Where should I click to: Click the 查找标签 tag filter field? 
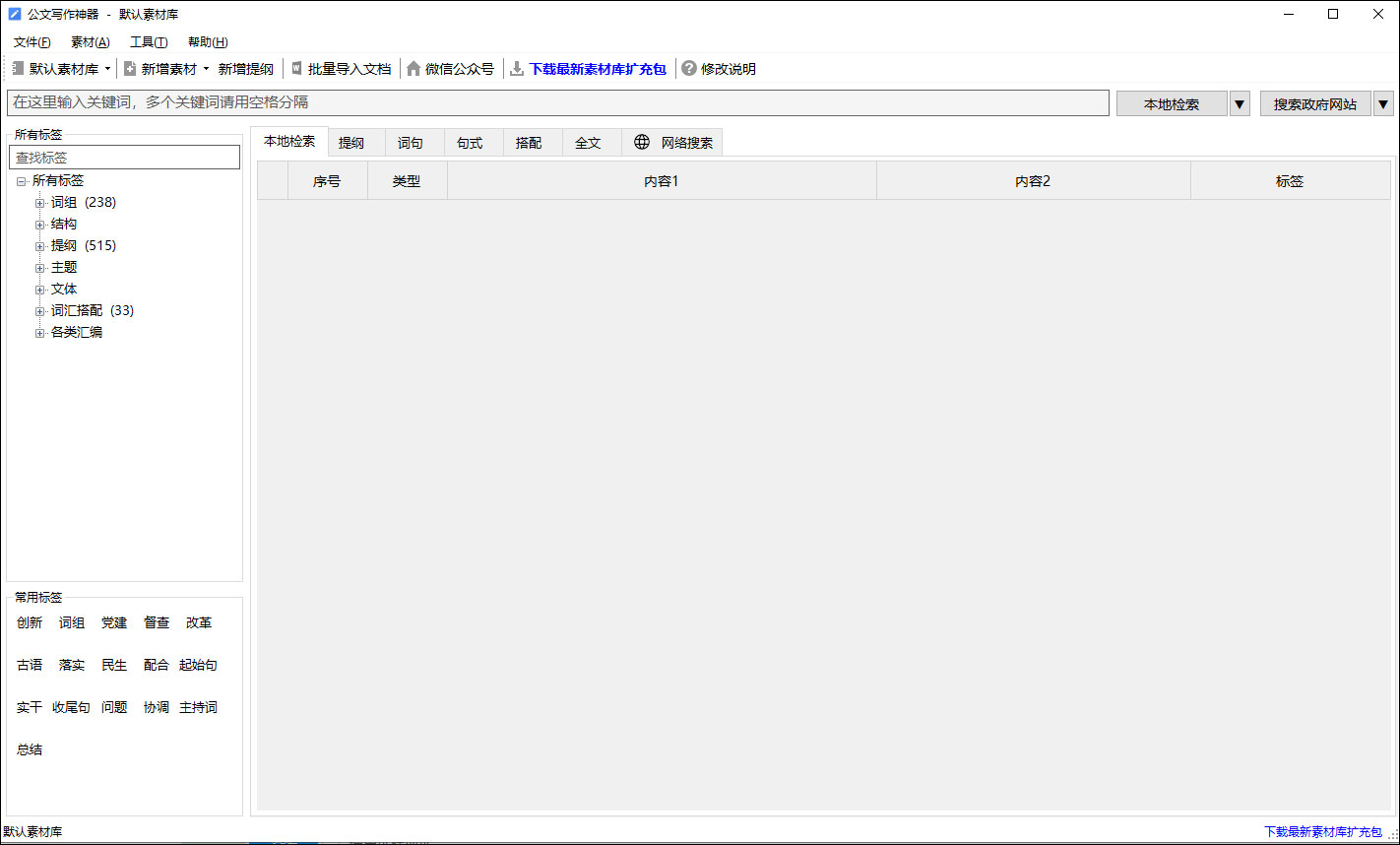pos(124,158)
